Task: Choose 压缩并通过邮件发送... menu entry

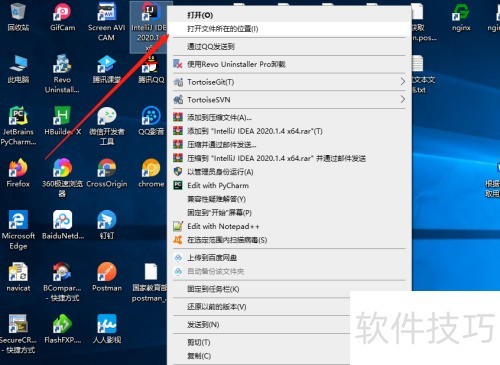Action: [289, 144]
